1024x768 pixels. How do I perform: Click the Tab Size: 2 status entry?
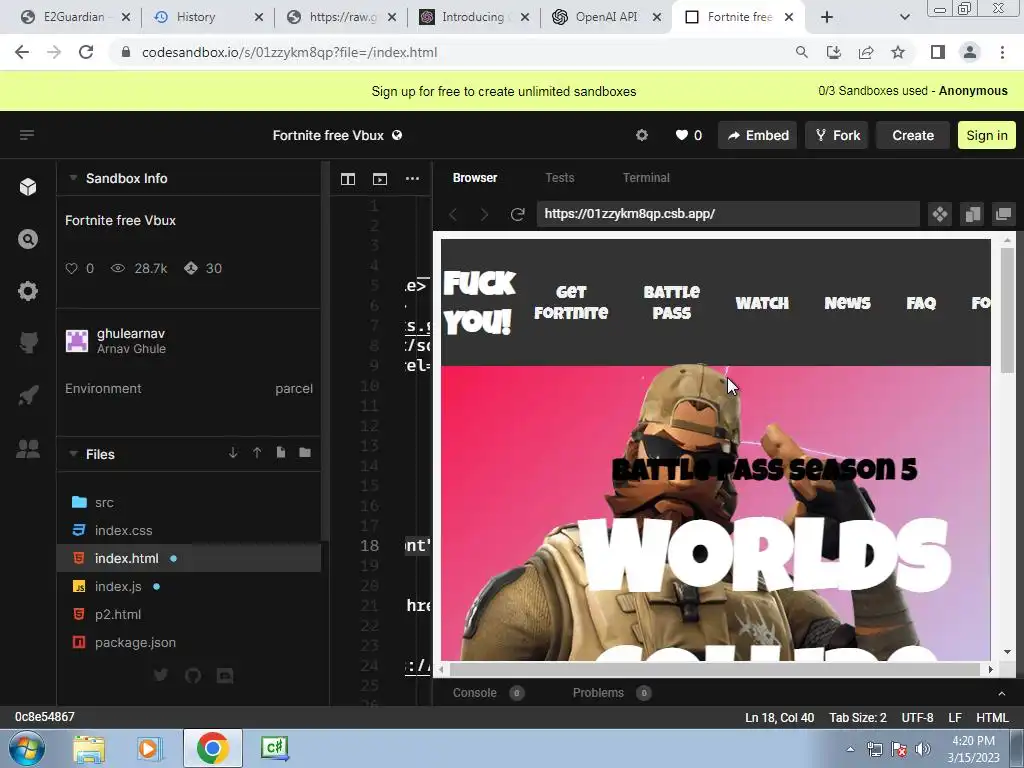coord(857,718)
